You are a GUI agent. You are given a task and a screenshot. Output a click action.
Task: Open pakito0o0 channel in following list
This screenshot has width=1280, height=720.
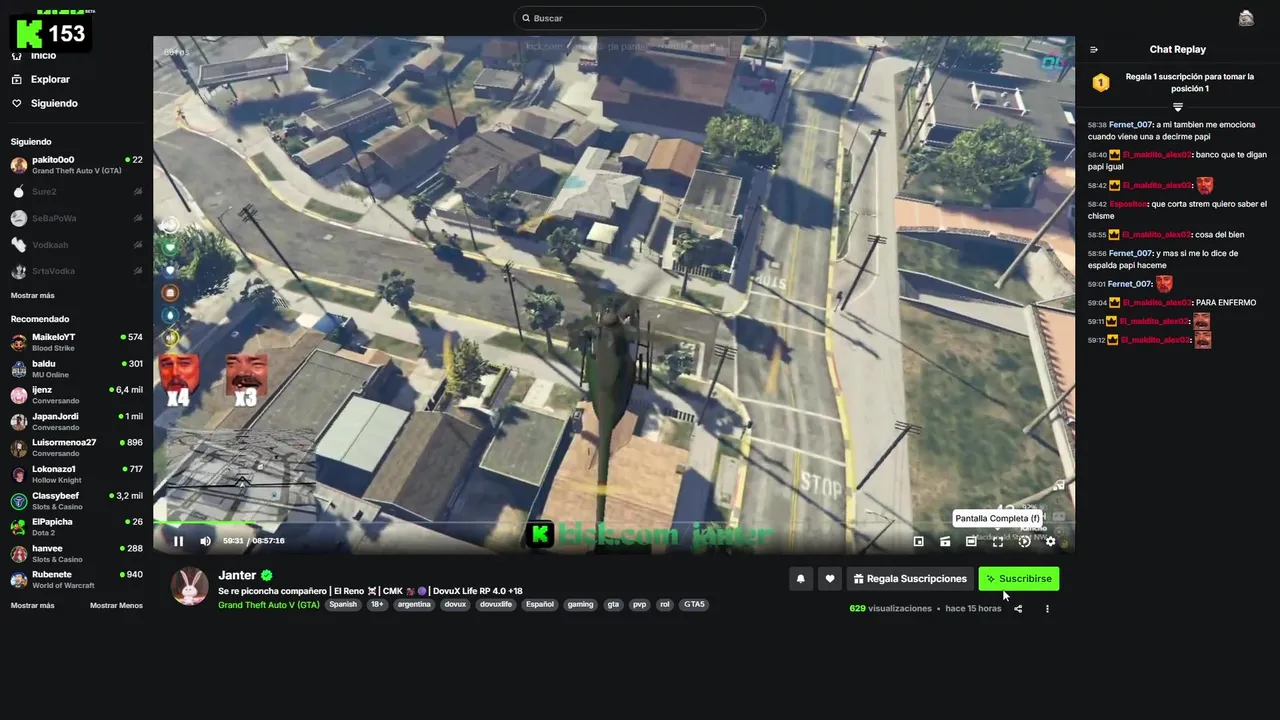pyautogui.click(x=77, y=165)
